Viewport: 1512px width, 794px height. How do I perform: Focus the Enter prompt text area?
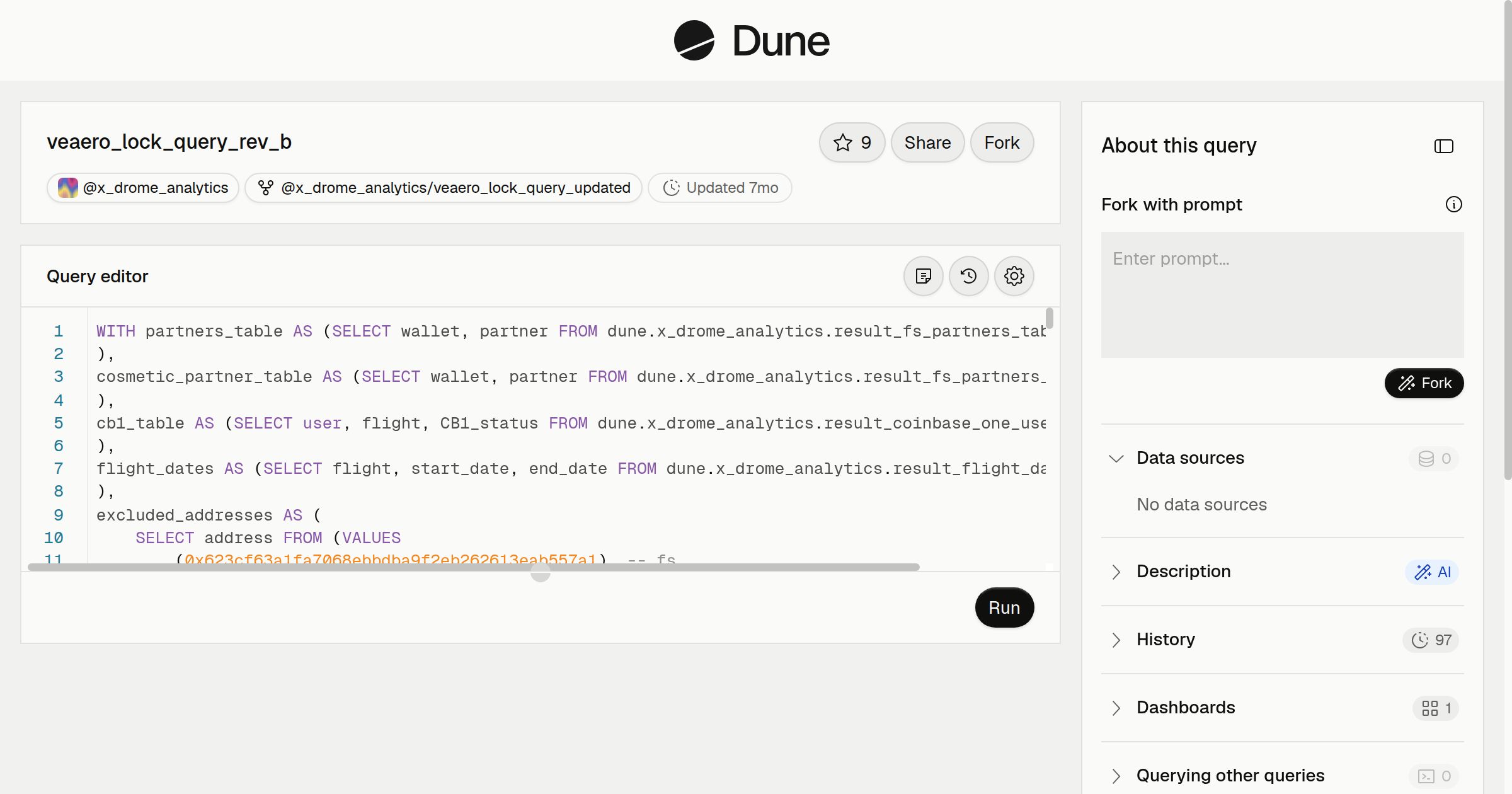pos(1283,295)
